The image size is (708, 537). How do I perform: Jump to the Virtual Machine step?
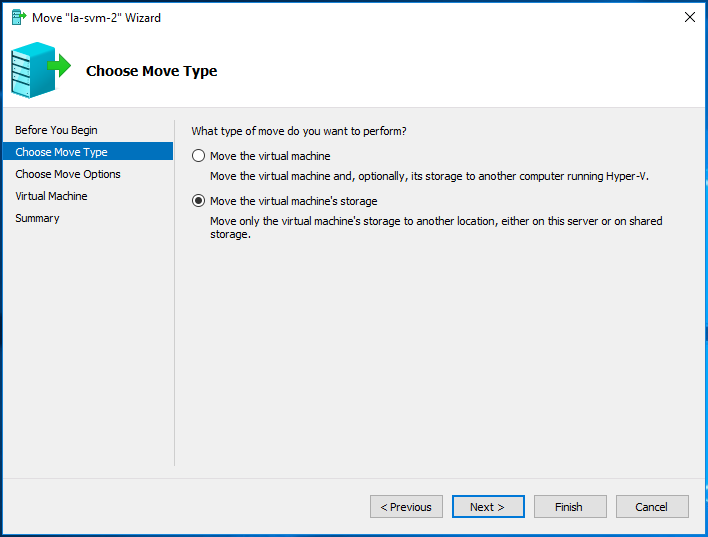point(51,196)
